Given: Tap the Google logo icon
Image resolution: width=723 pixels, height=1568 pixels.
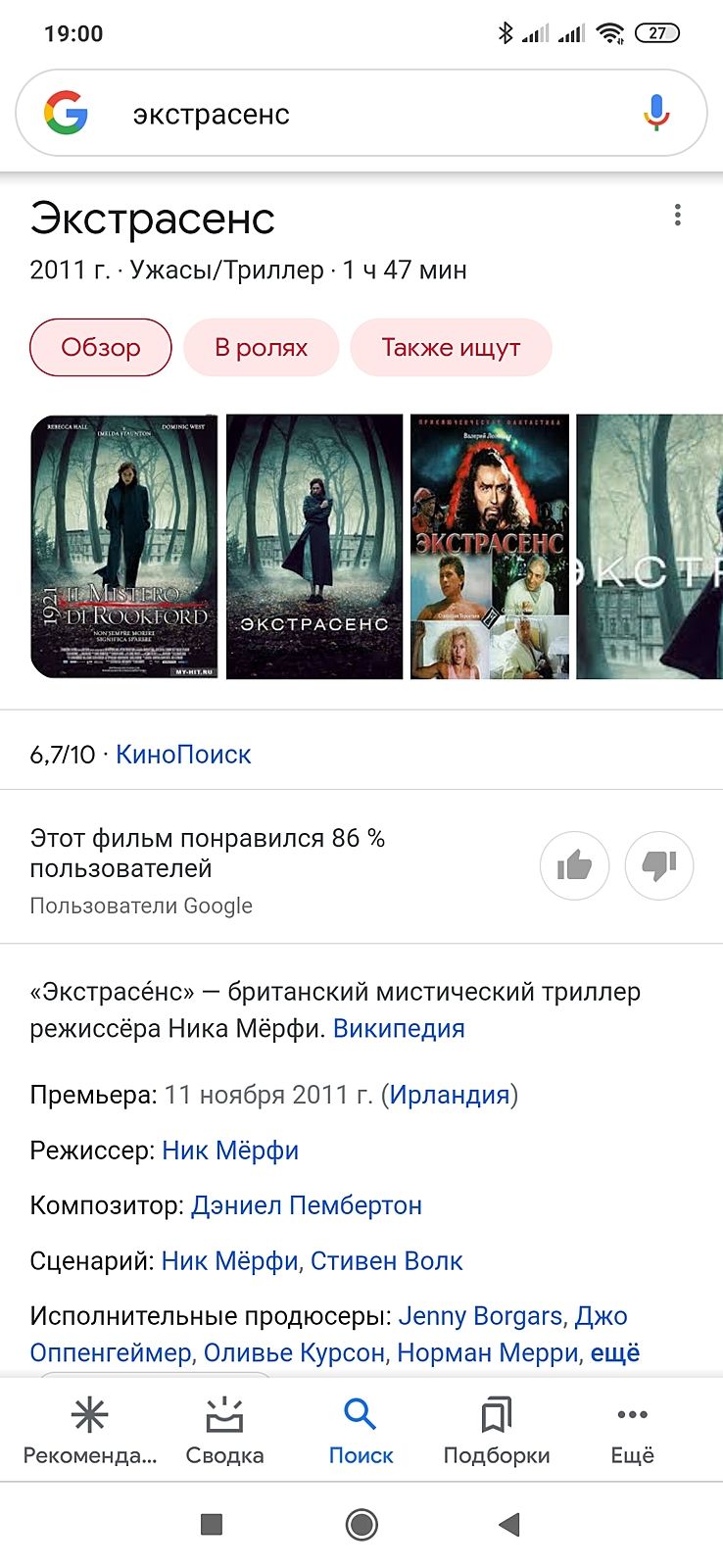Looking at the screenshot, I should pyautogui.click(x=66, y=113).
